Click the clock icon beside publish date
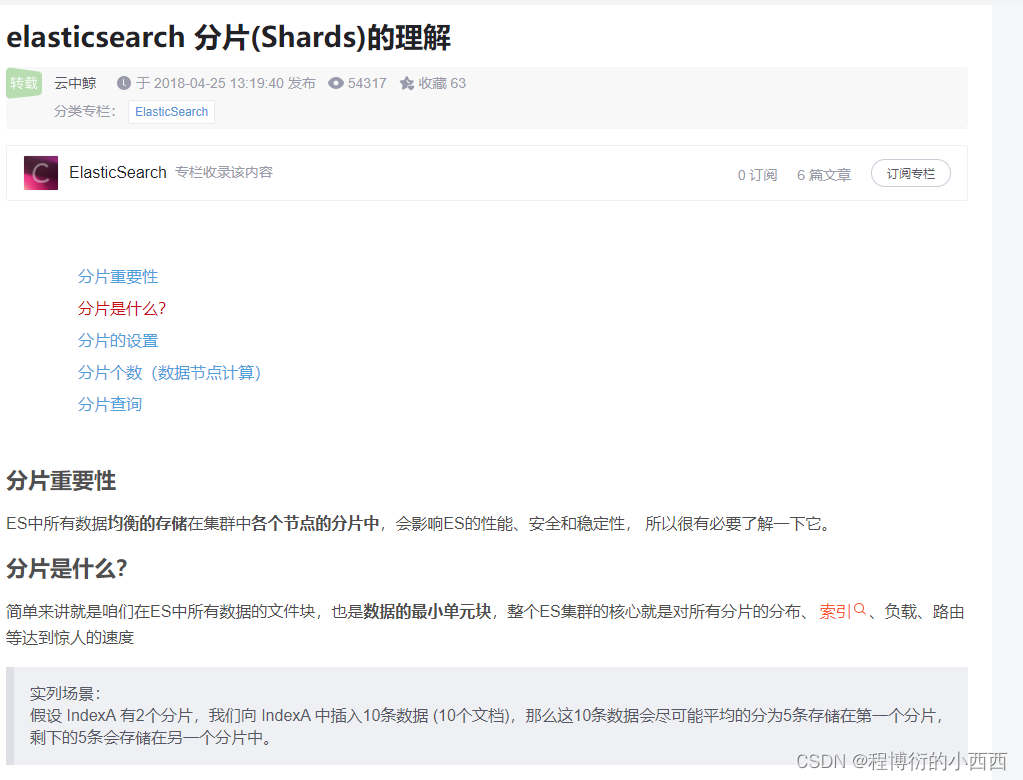Image resolution: width=1023 pixels, height=780 pixels. point(124,83)
